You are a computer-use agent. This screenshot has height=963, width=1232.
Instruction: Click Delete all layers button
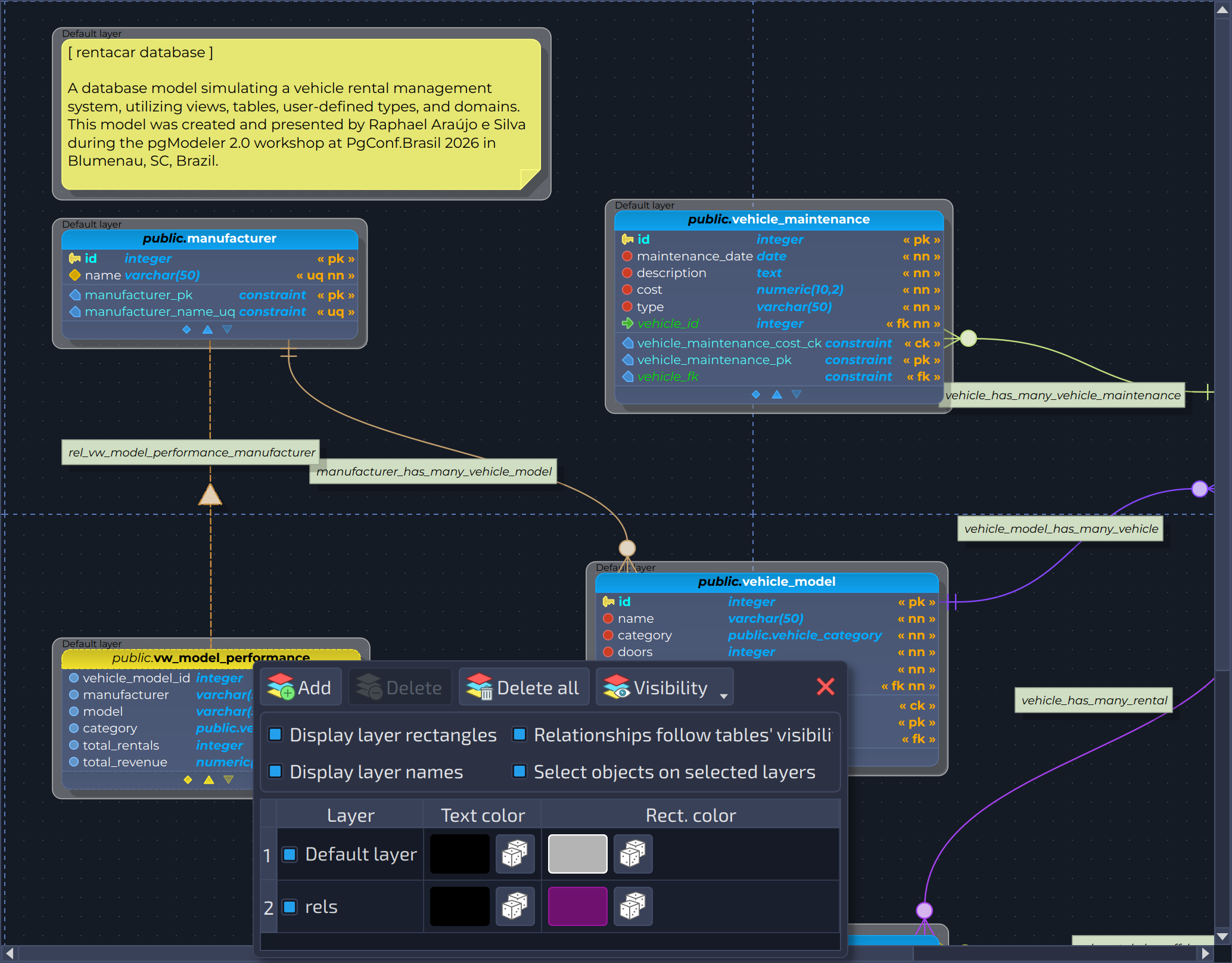pyautogui.click(x=523, y=687)
